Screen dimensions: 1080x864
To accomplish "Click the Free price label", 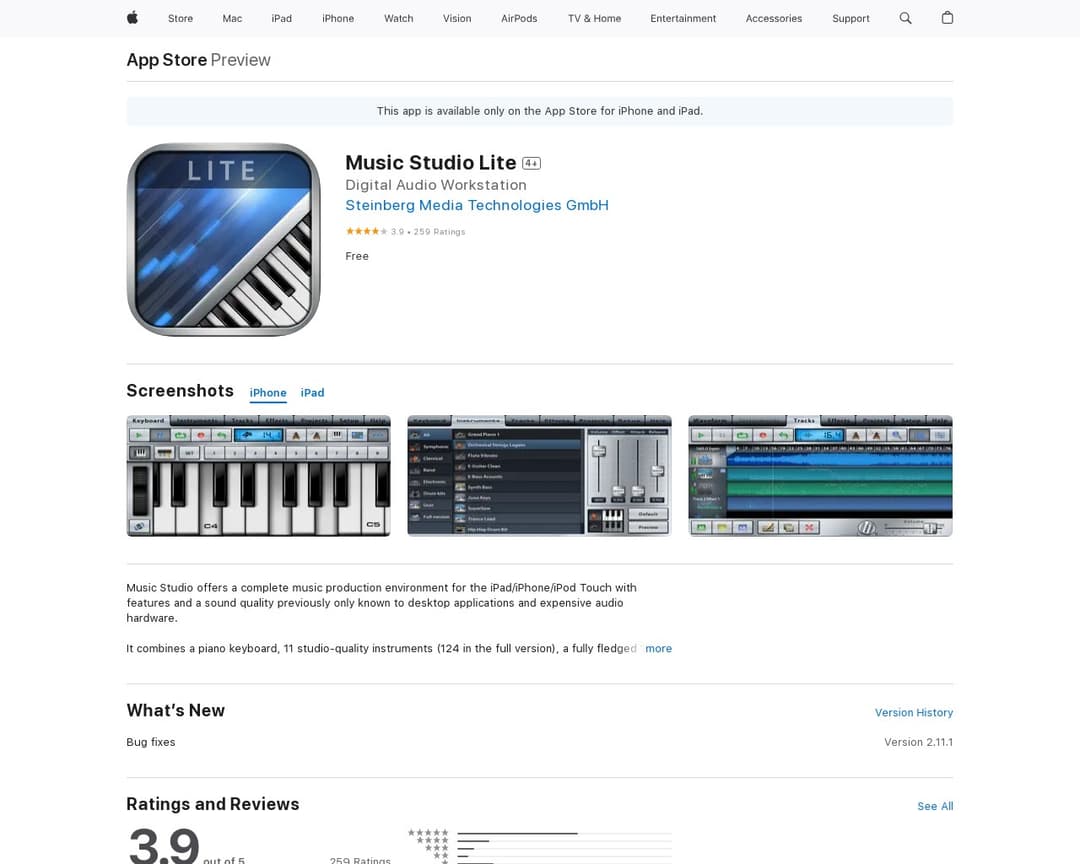I will click(x=357, y=256).
